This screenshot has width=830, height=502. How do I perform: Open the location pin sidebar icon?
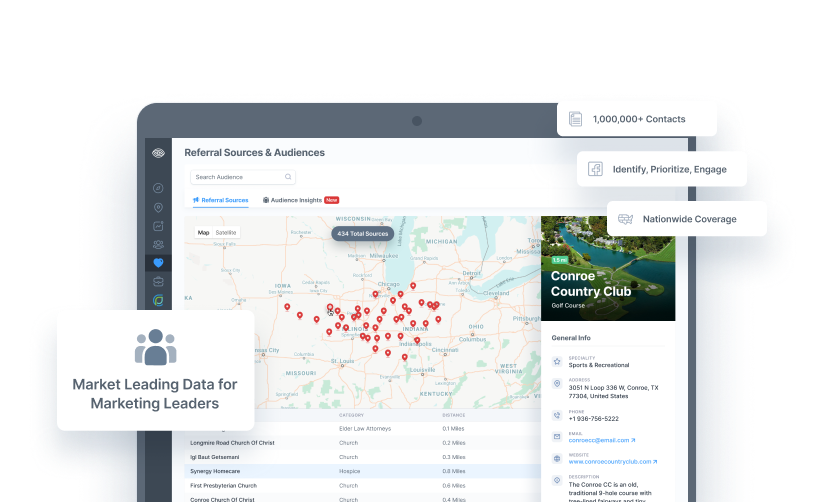point(158,208)
